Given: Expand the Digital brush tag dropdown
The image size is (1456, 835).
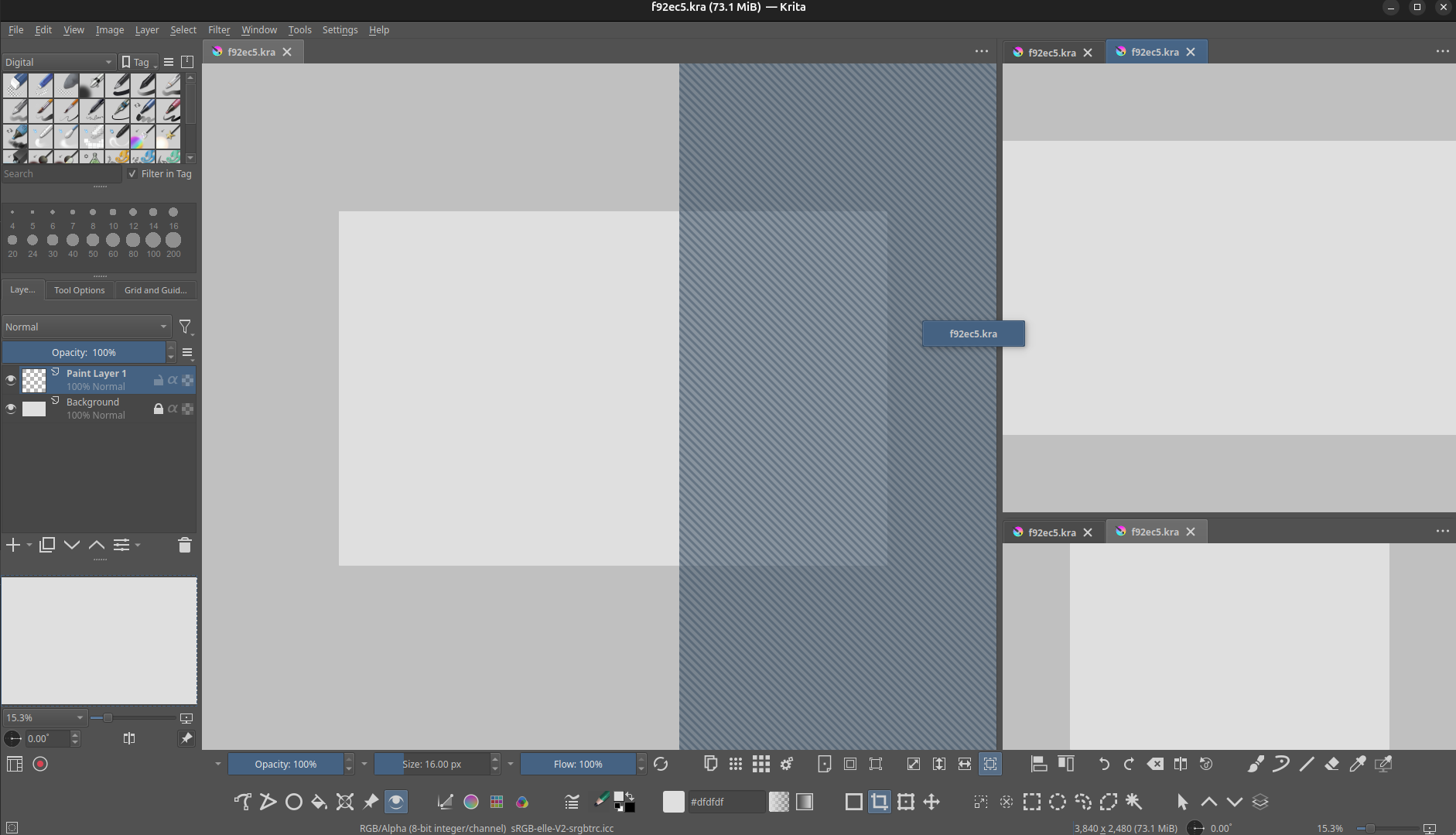Looking at the screenshot, I should click(x=58, y=62).
